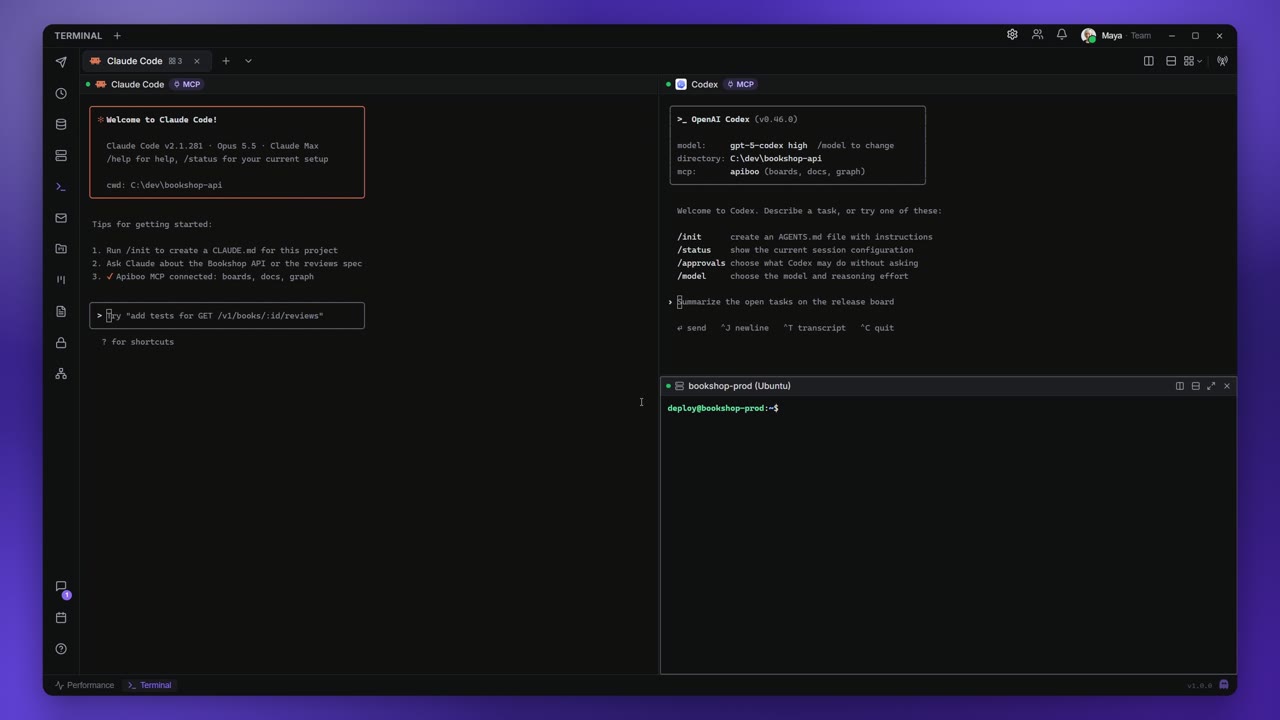The width and height of the screenshot is (1280, 720).
Task: Close the bookshop-prod pane
Action: [1227, 386]
